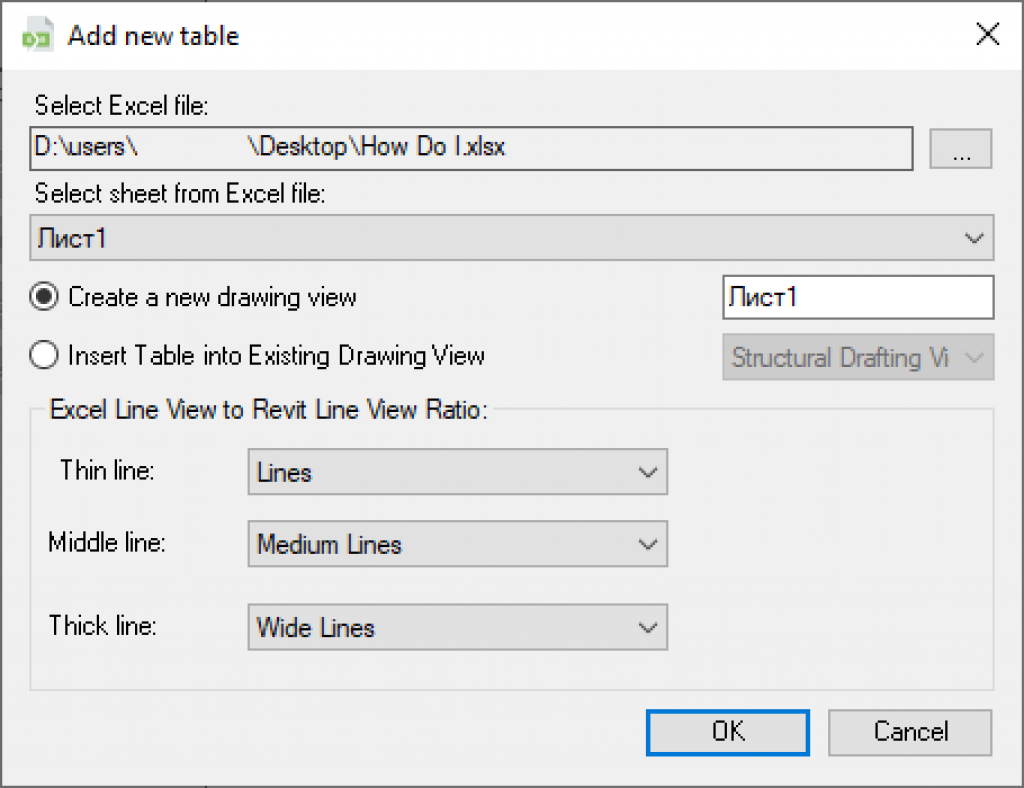1024x788 pixels.
Task: Click the Excel Line View to Revit ratio heading
Action: [x=268, y=410]
